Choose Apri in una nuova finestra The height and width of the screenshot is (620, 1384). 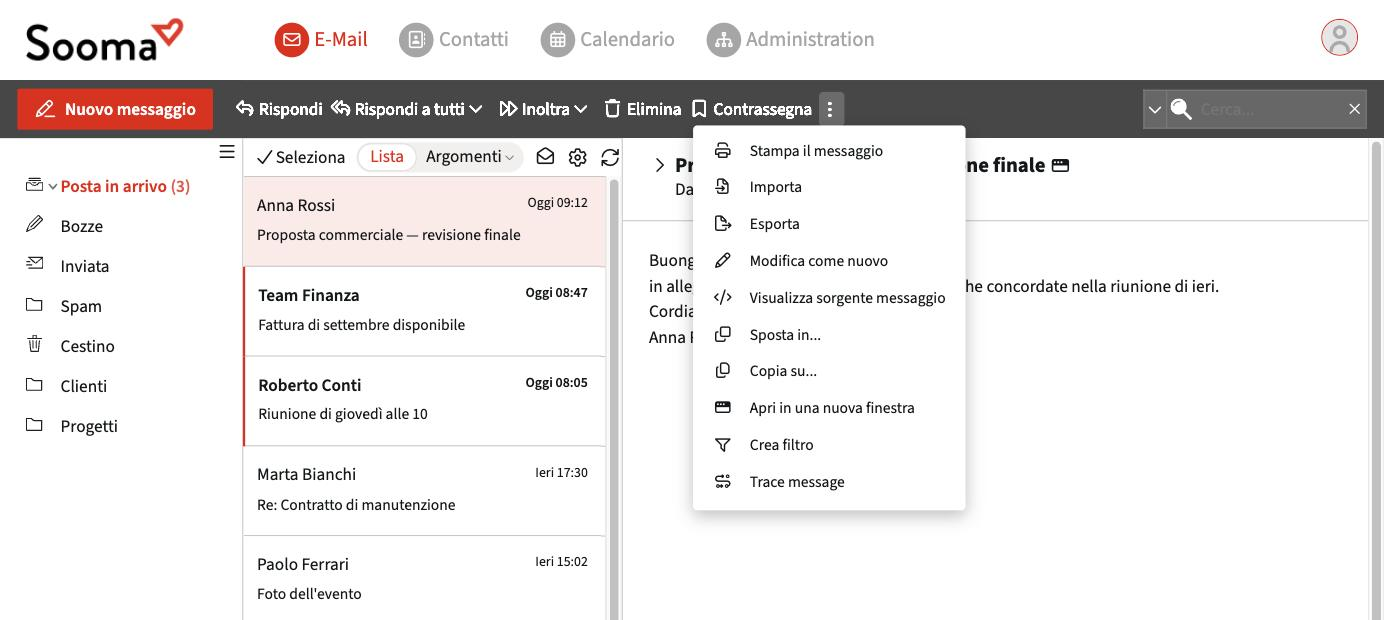pos(829,408)
